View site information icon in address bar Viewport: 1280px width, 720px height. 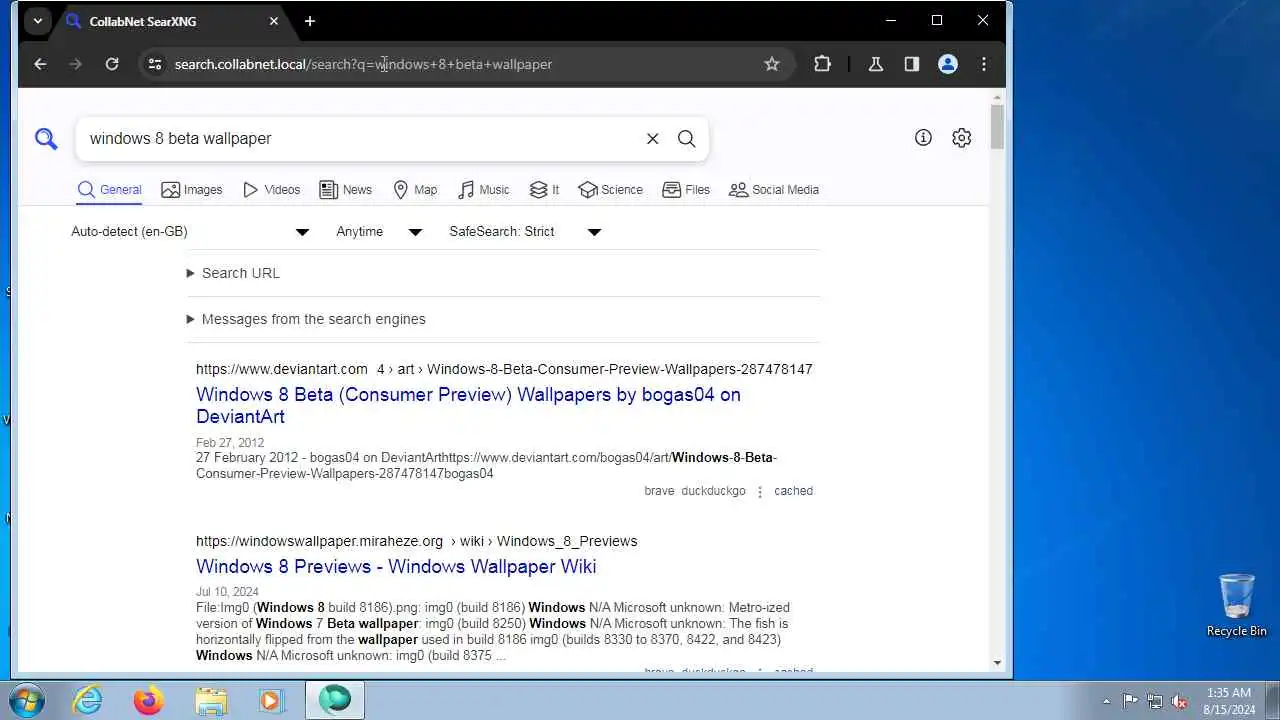[x=154, y=64]
